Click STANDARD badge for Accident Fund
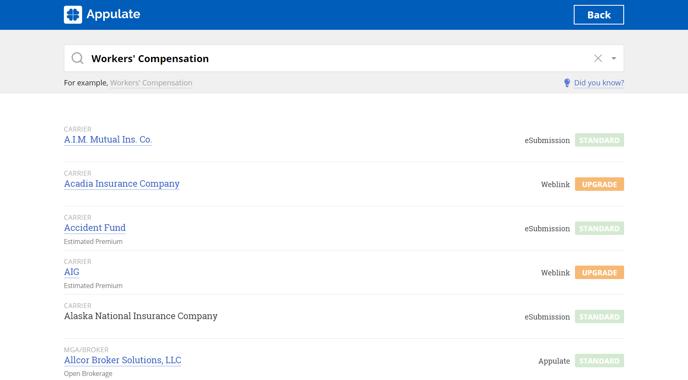688x380 pixels. point(599,229)
